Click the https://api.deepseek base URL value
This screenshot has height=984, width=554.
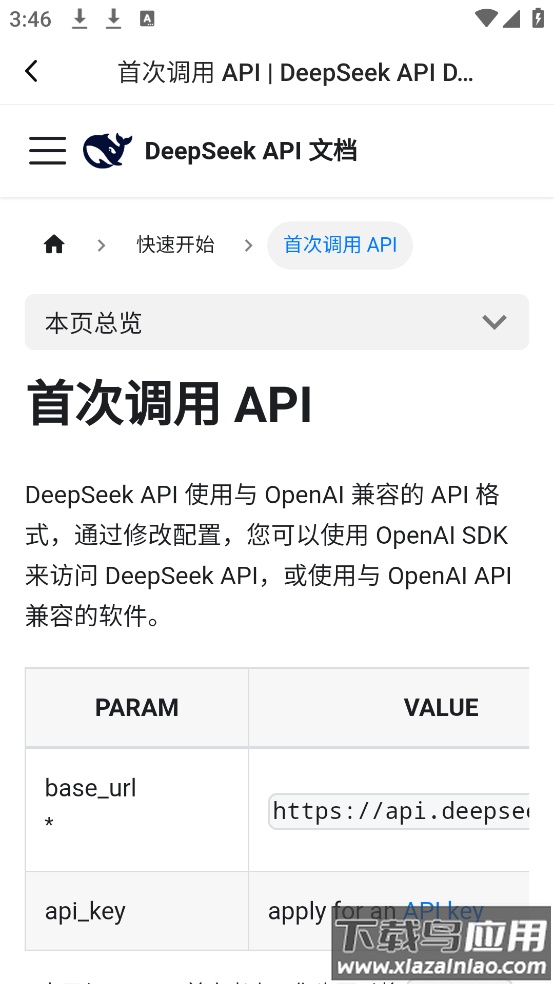coord(399,811)
